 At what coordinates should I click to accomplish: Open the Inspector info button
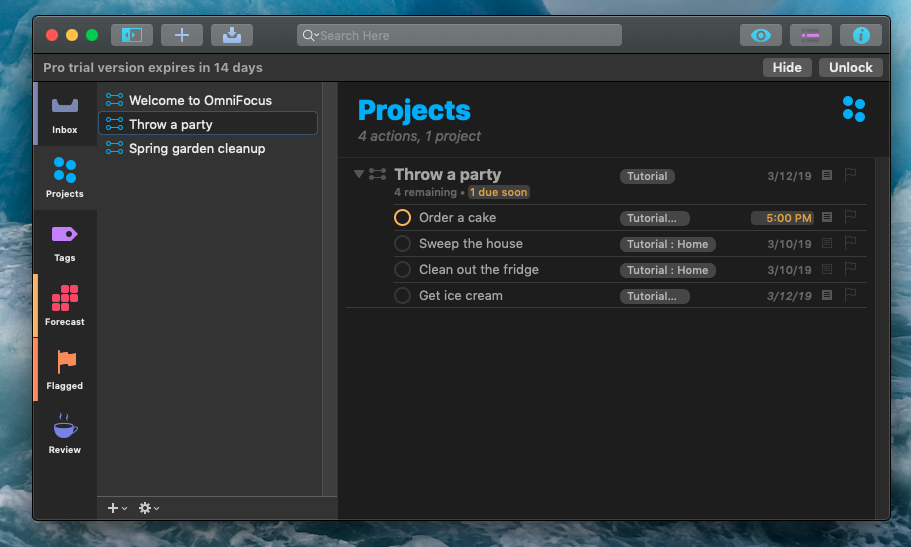[860, 35]
